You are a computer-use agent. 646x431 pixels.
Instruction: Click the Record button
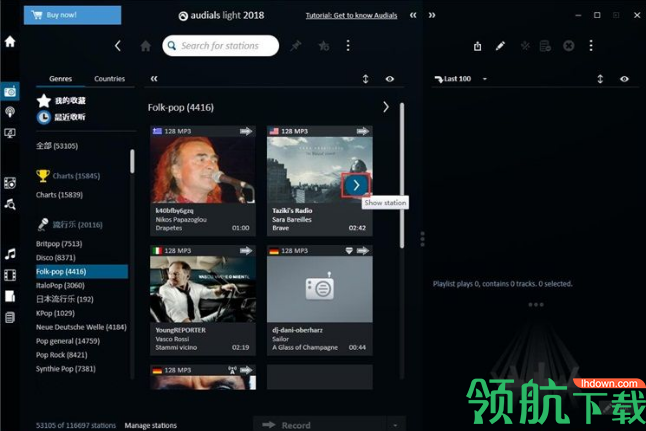click(x=319, y=424)
